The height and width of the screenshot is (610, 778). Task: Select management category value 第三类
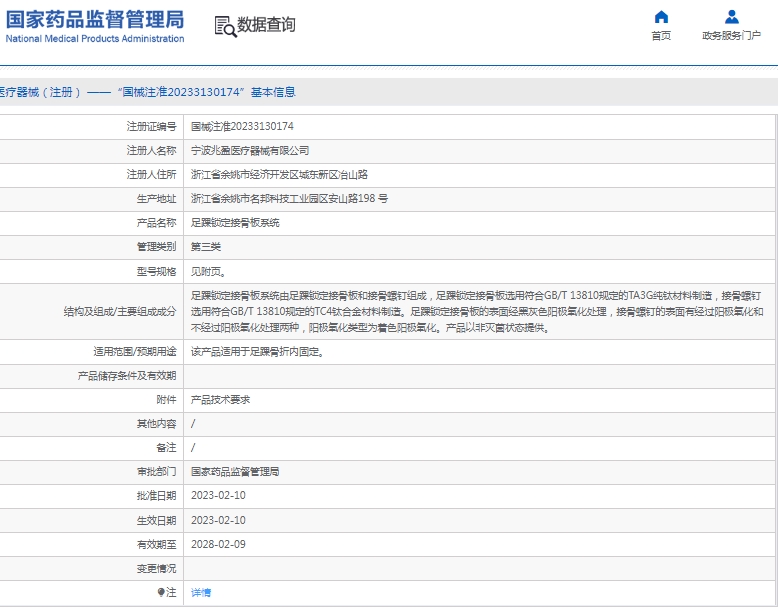point(206,247)
